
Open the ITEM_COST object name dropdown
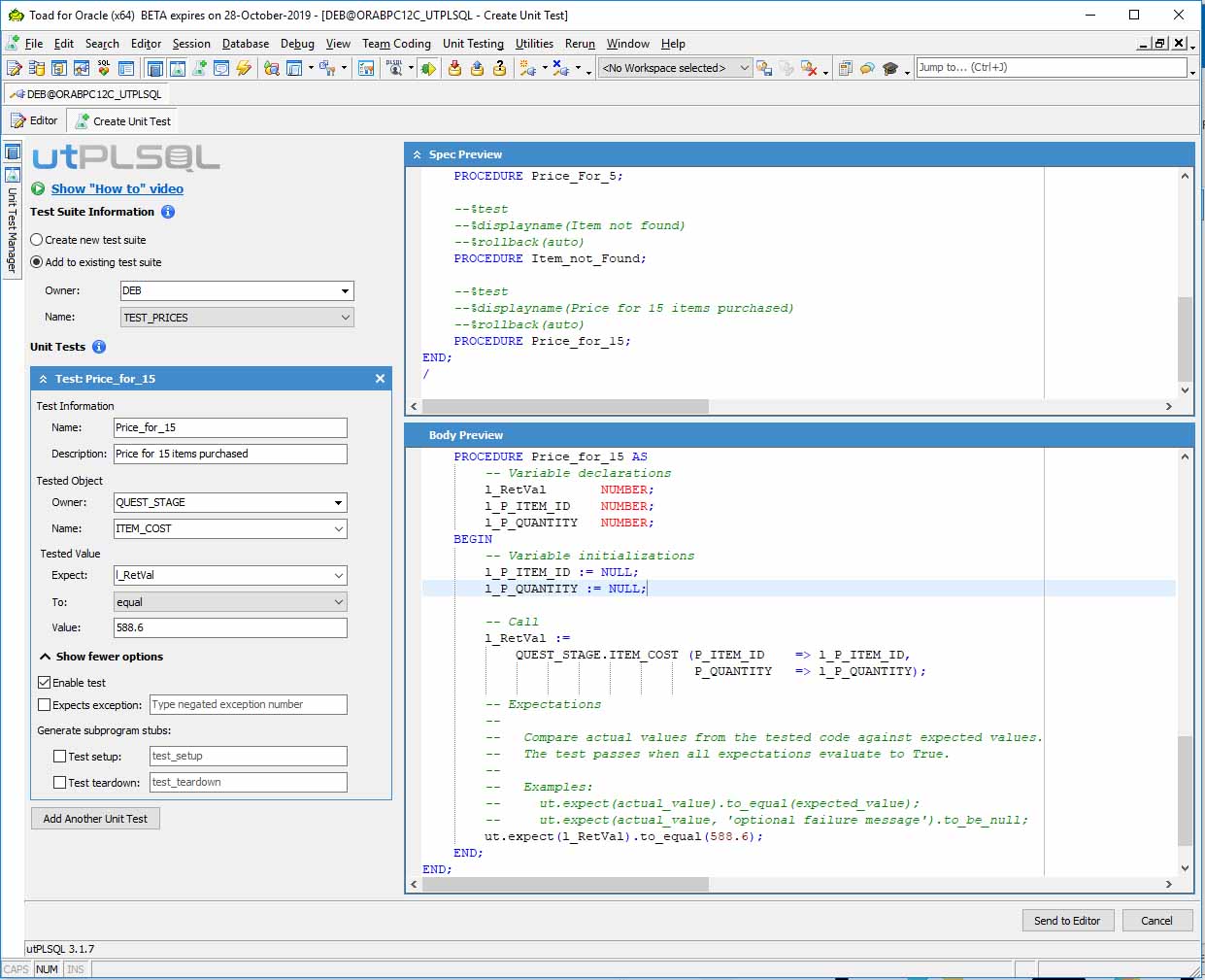pyautogui.click(x=338, y=528)
